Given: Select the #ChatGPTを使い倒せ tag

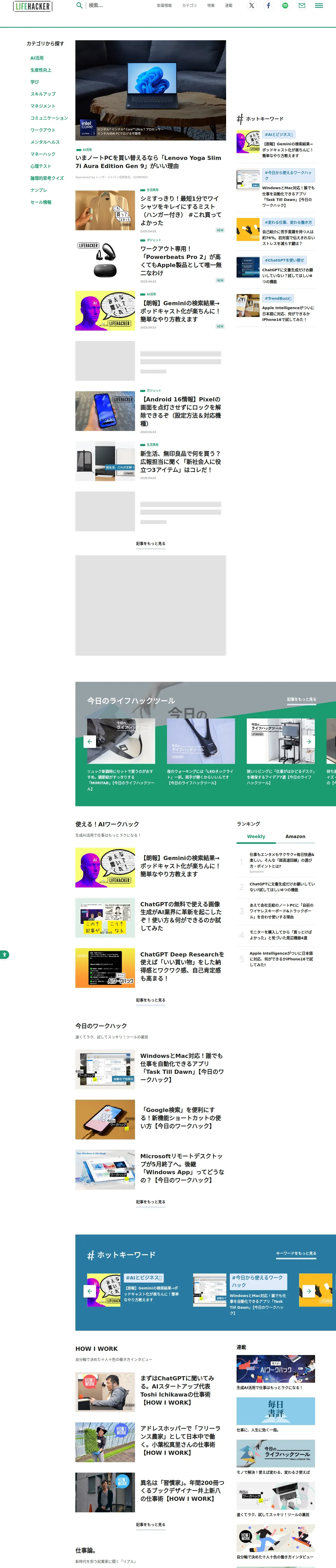Looking at the screenshot, I should click(x=284, y=261).
